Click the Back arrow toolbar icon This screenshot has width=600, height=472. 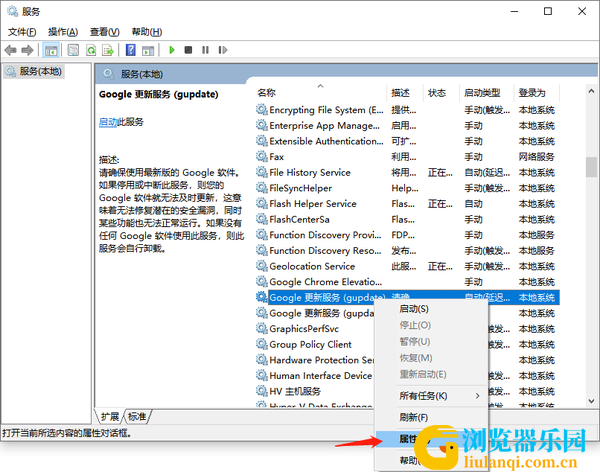click(x=10, y=50)
